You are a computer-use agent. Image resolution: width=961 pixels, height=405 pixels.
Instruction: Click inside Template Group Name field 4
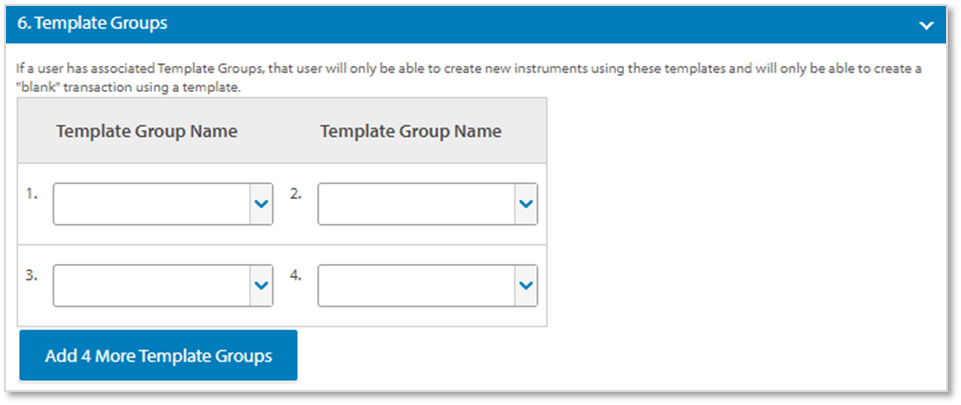click(x=415, y=285)
